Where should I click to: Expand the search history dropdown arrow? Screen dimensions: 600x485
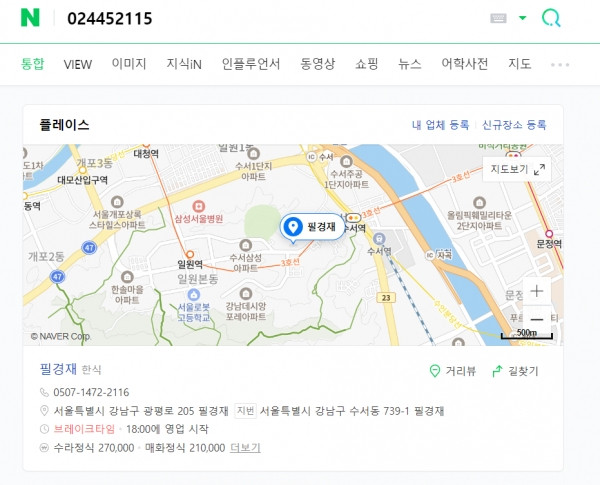(522, 18)
